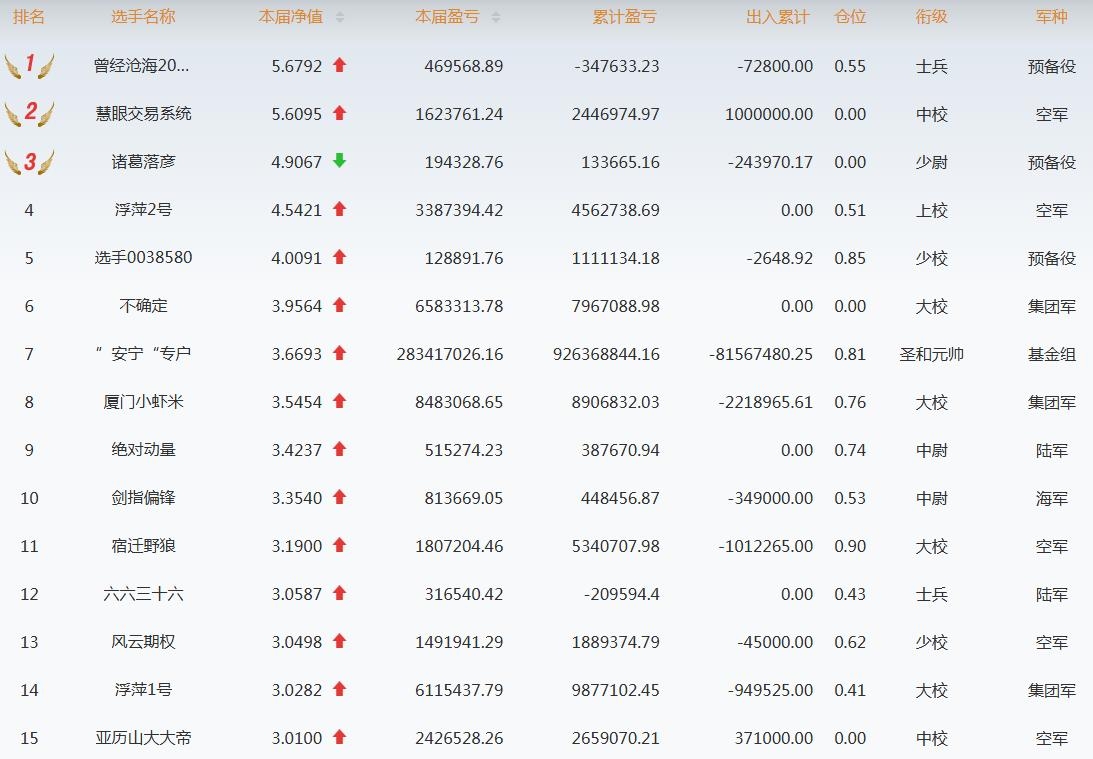This screenshot has width=1093, height=759.
Task: Open trader 厦门小虾米 profile
Action: point(143,402)
